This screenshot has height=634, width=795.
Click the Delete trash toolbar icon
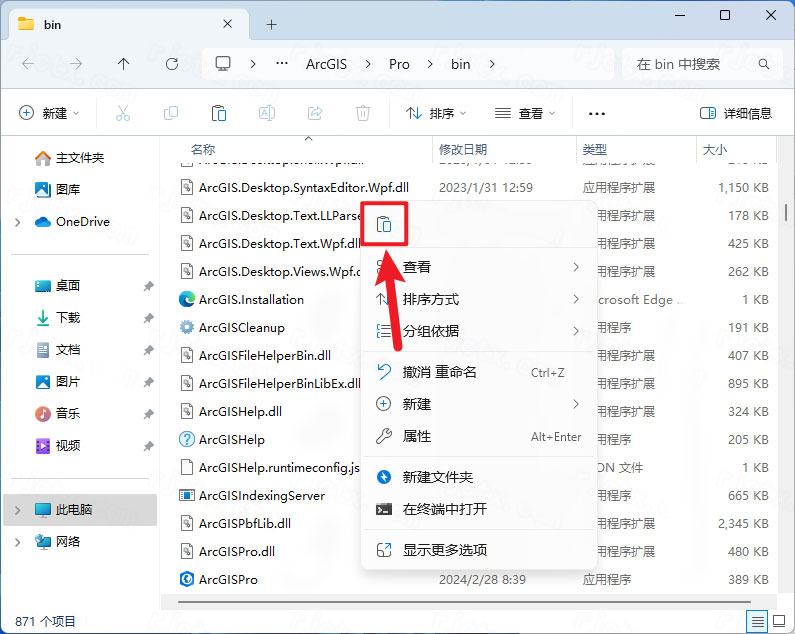[363, 113]
